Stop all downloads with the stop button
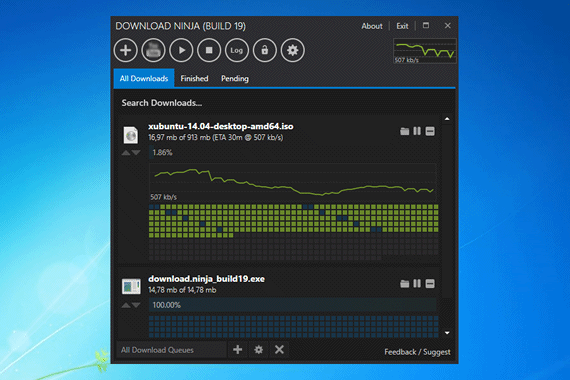The height and width of the screenshot is (380, 570). (209, 50)
